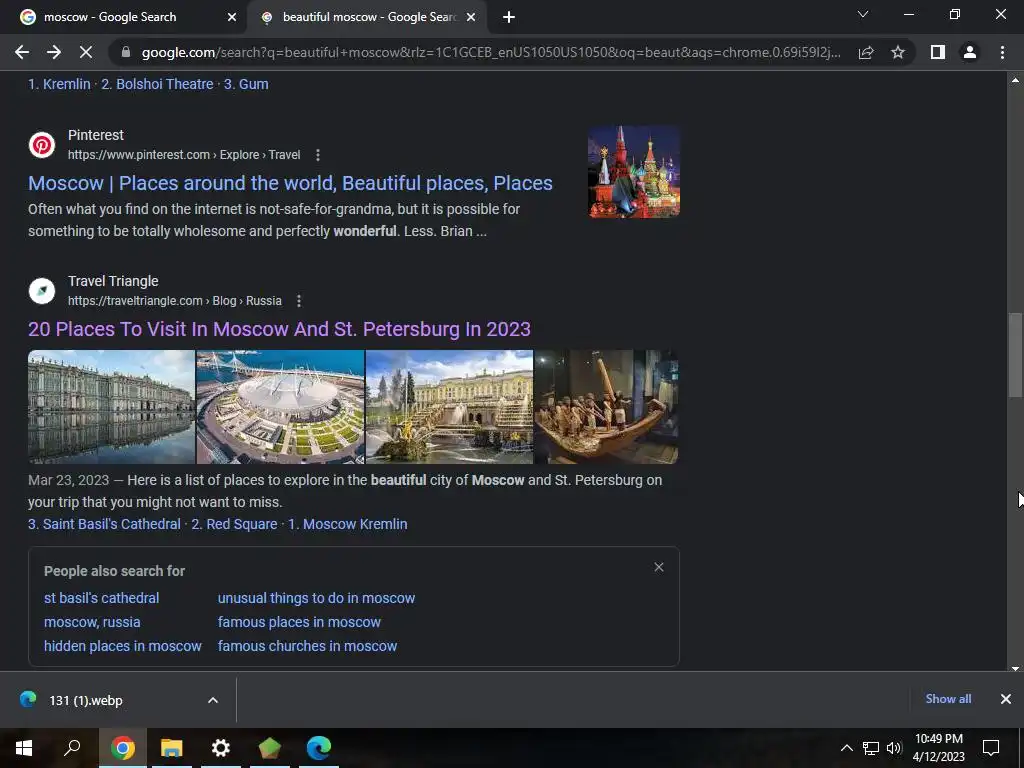The height and width of the screenshot is (768, 1024).
Task: Open the Pinterest Moscow thumbnail image
Action: click(x=634, y=172)
